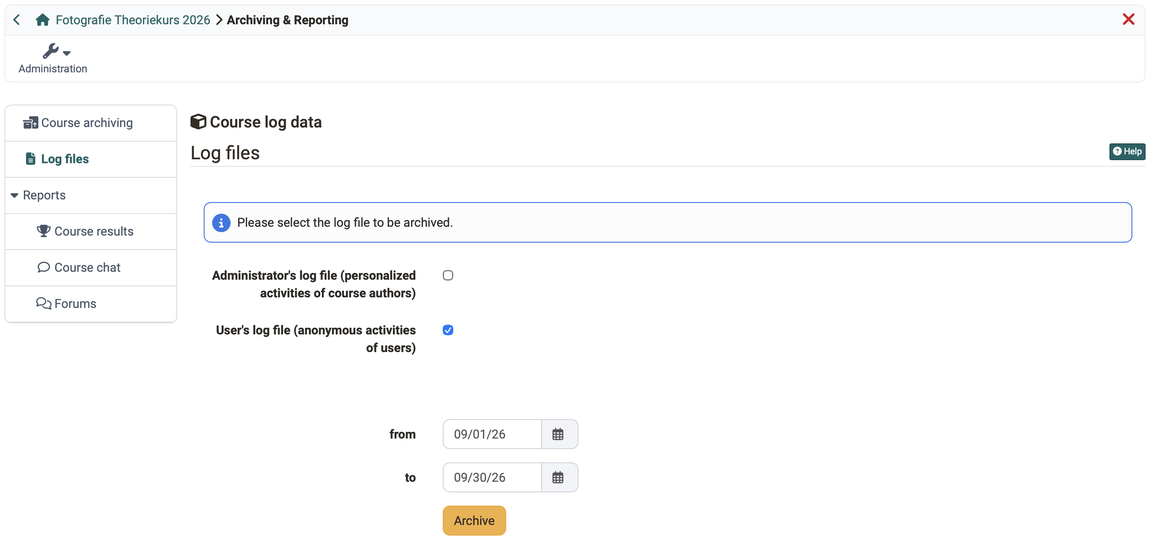
Task: Open Forums report
Action: [91, 304]
